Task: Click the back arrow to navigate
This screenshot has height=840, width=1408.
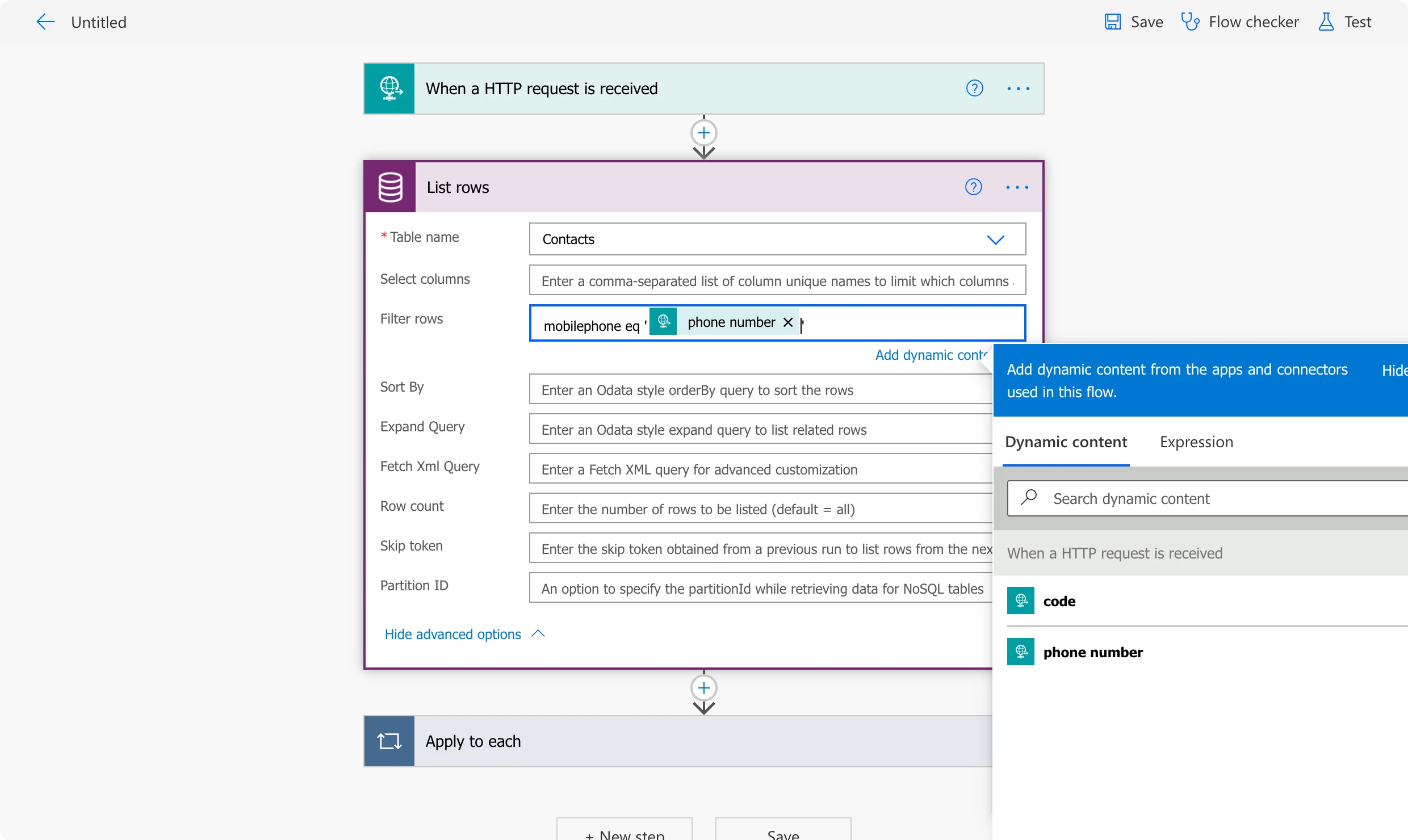Action: click(44, 21)
